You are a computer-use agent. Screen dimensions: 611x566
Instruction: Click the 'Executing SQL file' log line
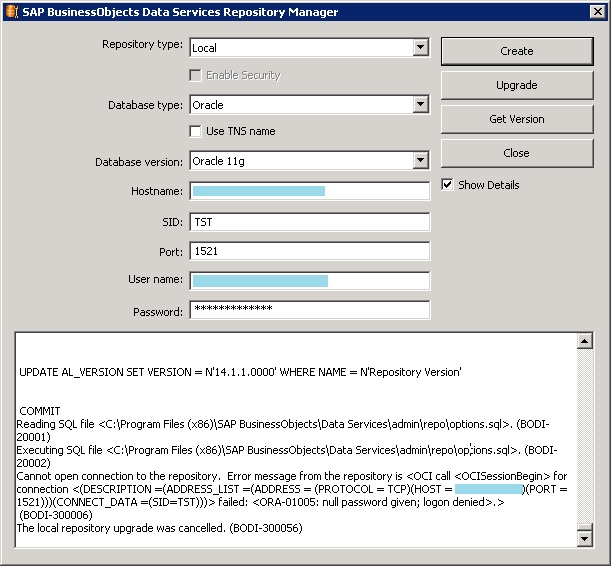click(x=287, y=457)
